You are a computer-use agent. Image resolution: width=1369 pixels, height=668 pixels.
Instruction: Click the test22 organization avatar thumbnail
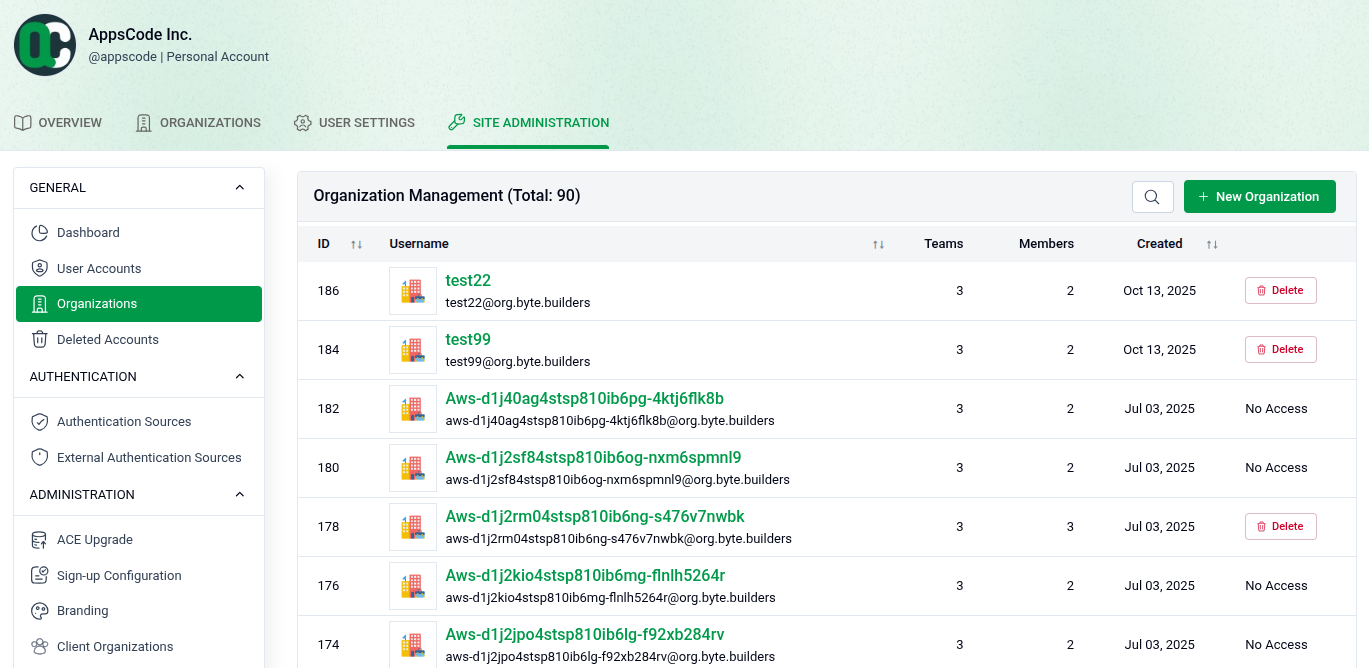(x=412, y=290)
